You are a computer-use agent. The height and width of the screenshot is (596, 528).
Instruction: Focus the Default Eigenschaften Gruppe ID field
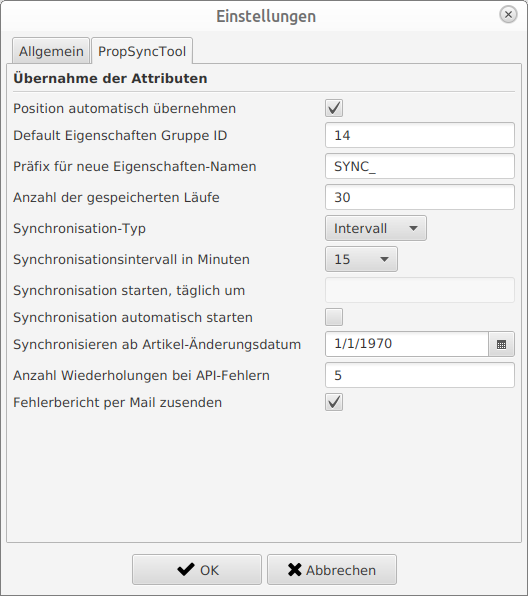[x=420, y=135]
